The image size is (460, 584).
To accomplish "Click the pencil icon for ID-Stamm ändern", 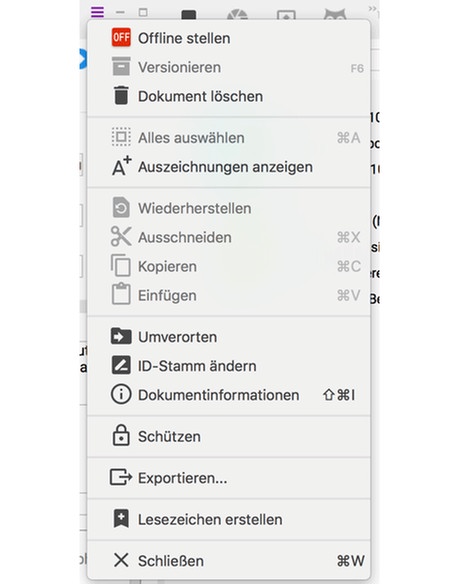I will 121,365.
